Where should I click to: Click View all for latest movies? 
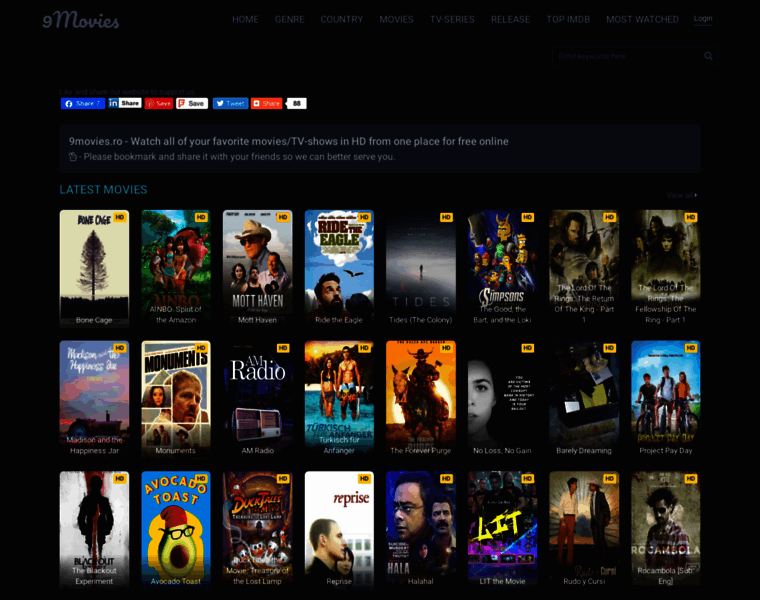tap(681, 195)
